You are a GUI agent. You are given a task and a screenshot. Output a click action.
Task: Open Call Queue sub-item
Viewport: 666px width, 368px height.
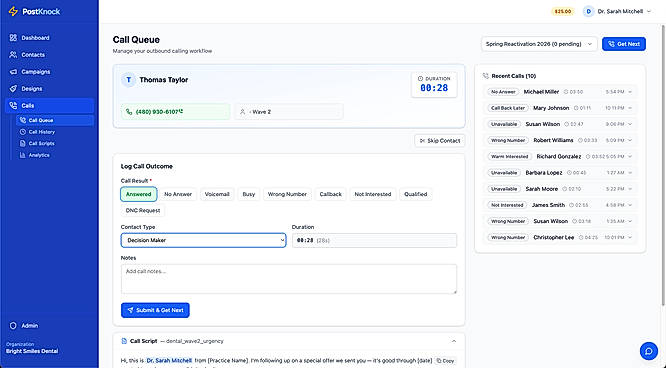coord(55,120)
